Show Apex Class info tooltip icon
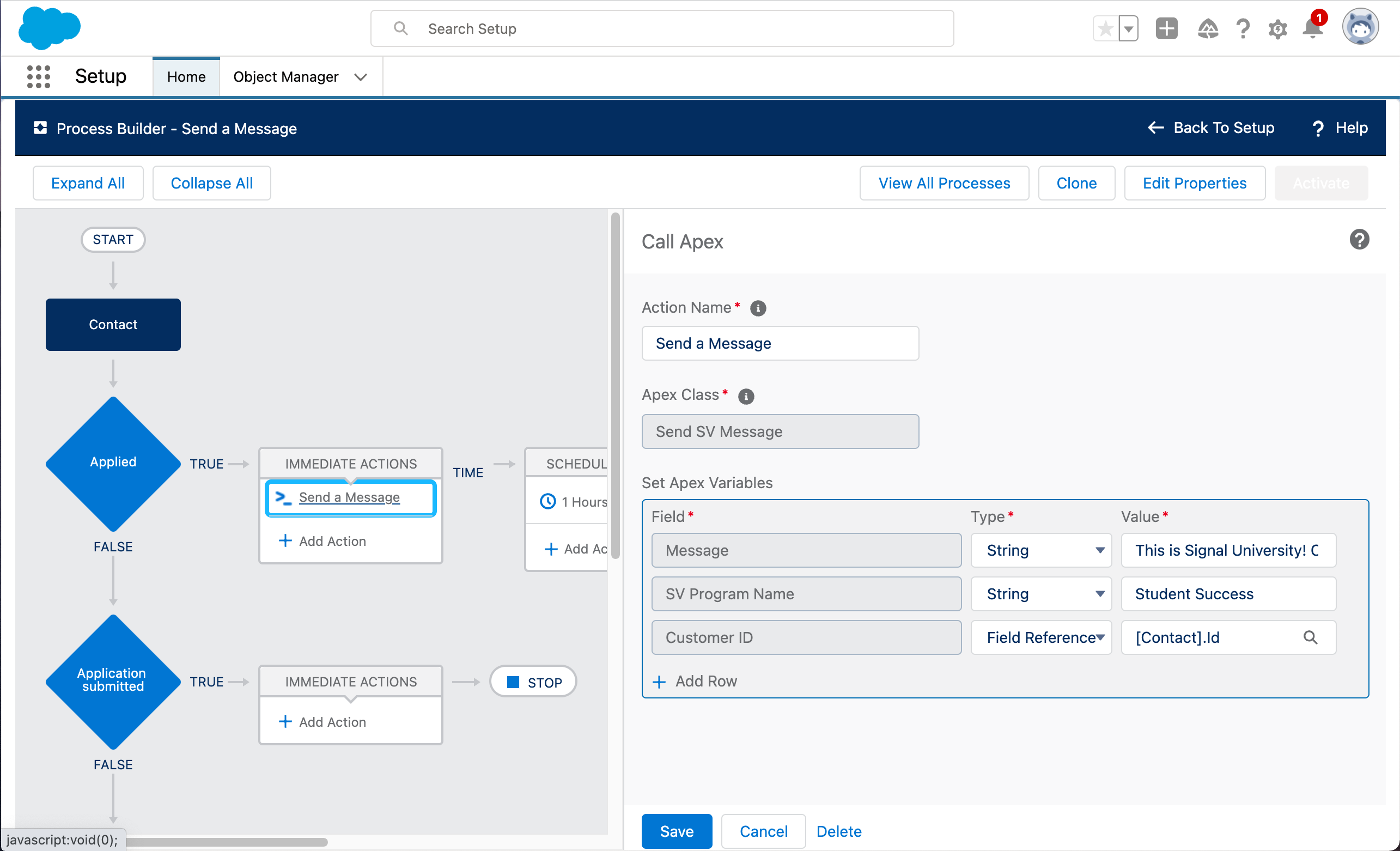1400x851 pixels. coord(746,396)
